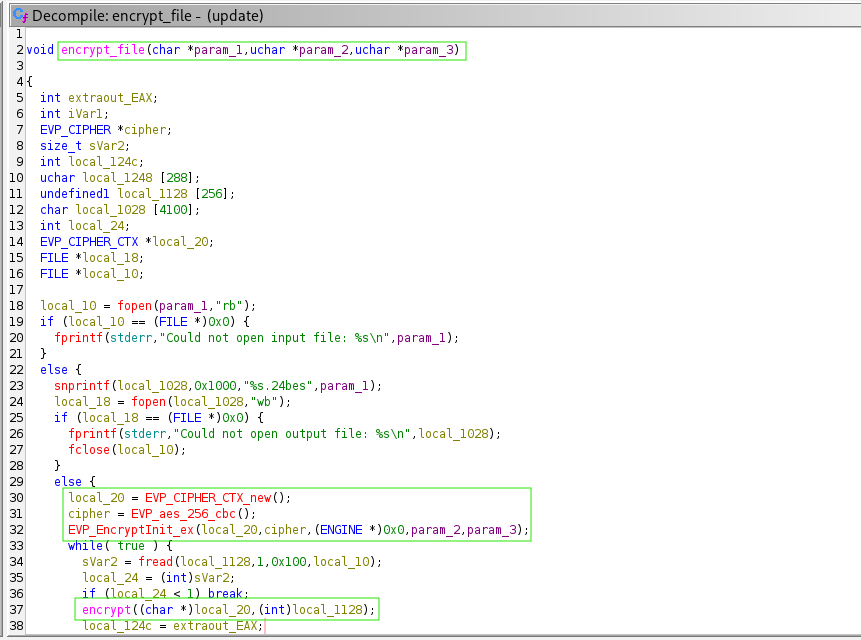The image size is (861, 640).
Task: Select the extraout_EAX declaration on line 5
Action: 110,98
